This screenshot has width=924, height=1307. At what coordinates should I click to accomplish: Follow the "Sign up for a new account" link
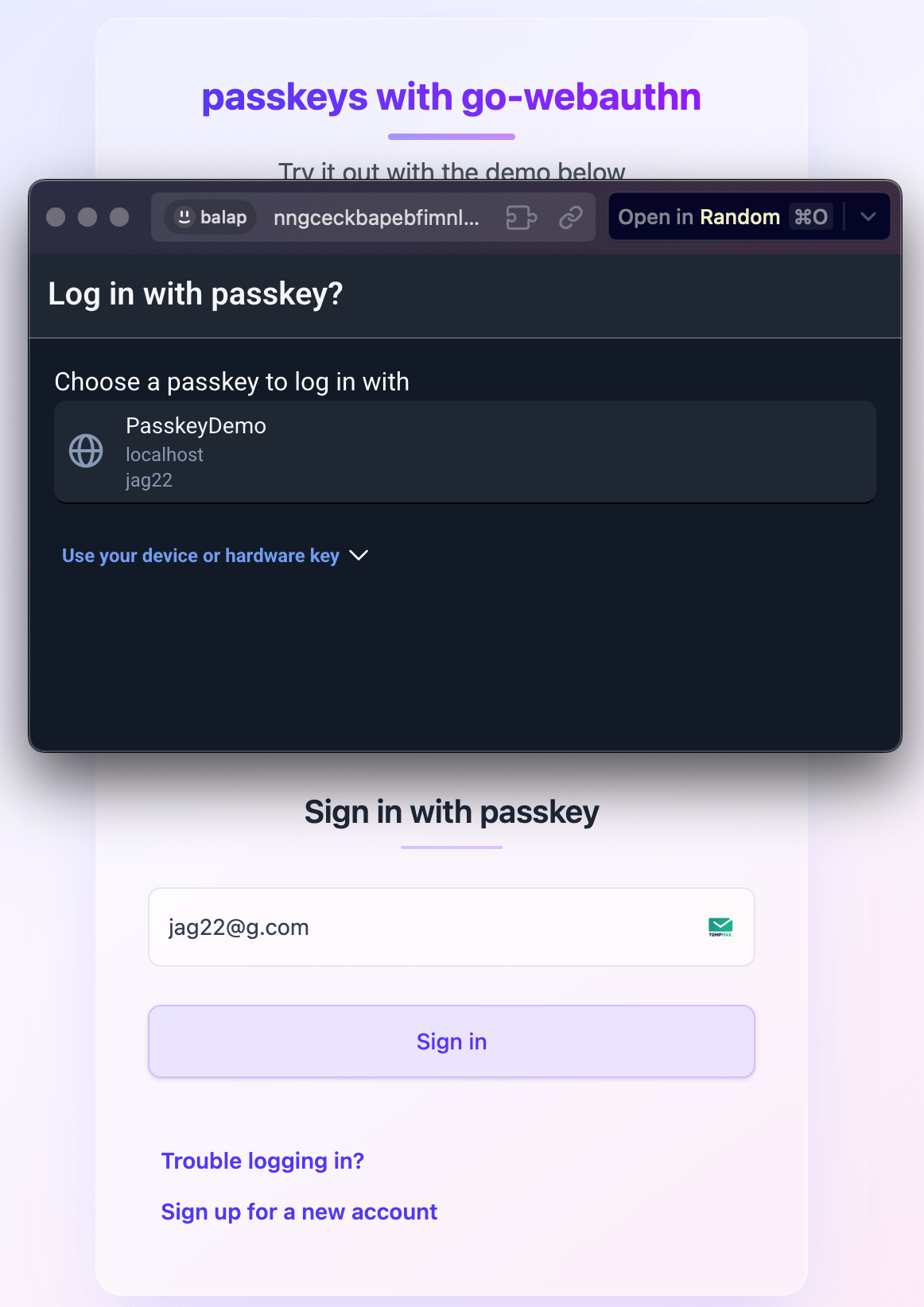point(299,1212)
